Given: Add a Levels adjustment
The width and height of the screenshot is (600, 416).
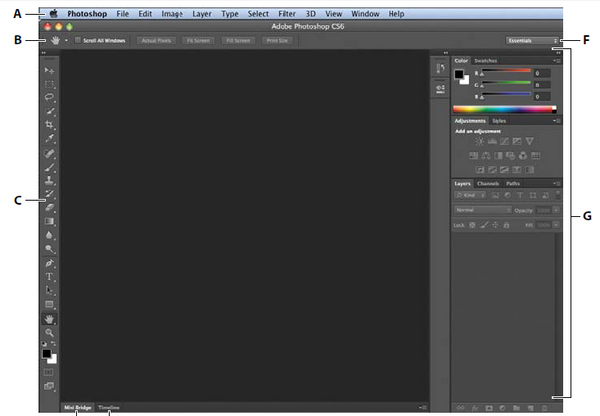Looking at the screenshot, I should coord(492,142).
